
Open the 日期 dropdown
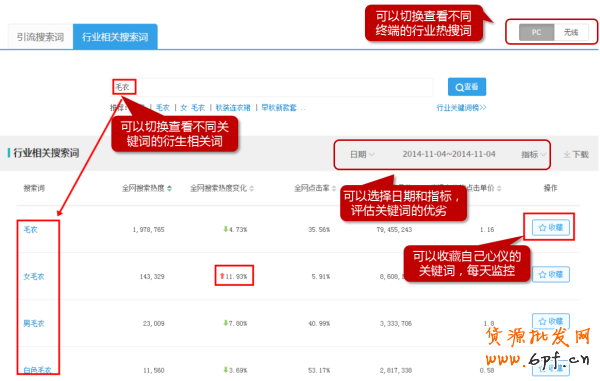coord(362,155)
